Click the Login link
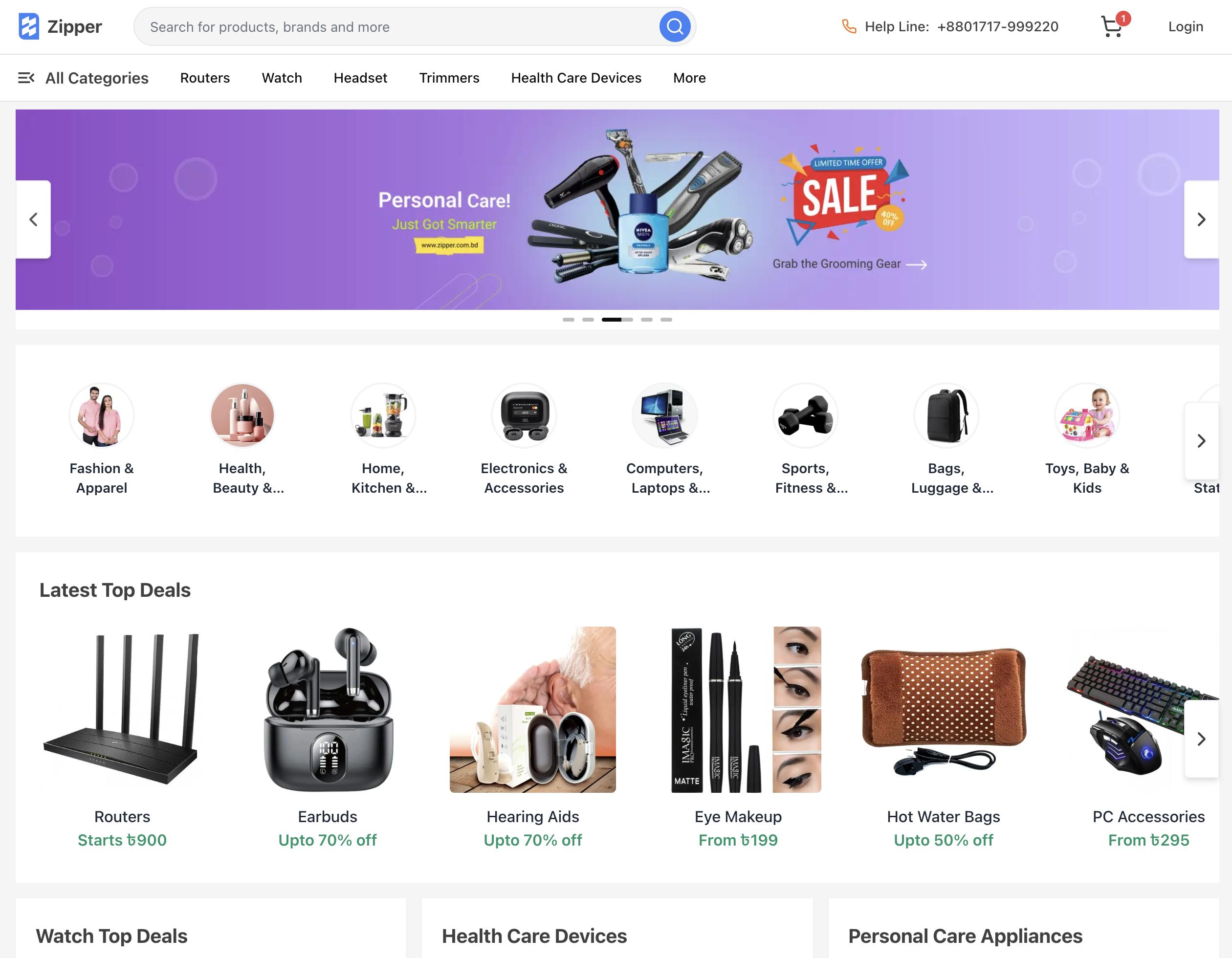This screenshot has height=958, width=1232. coord(1185,26)
